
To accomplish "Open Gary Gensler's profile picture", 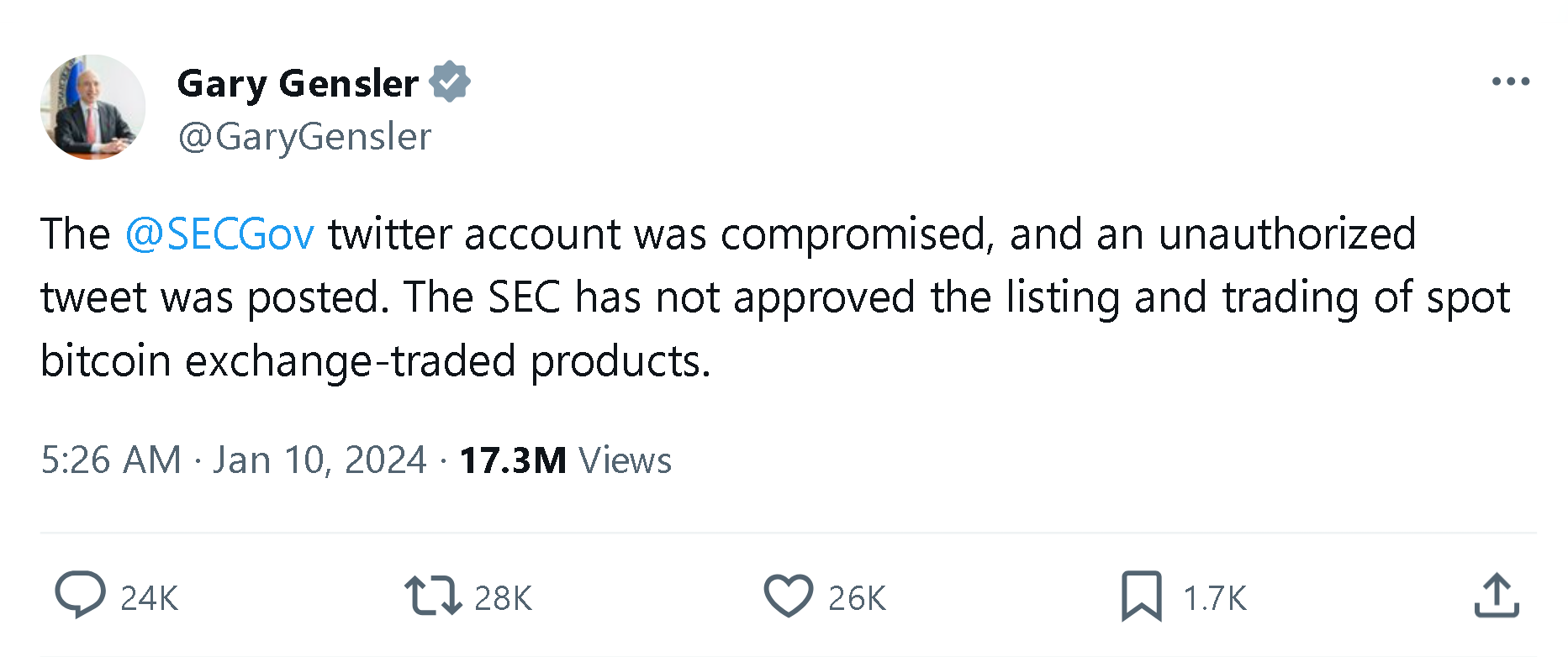I will (92, 108).
